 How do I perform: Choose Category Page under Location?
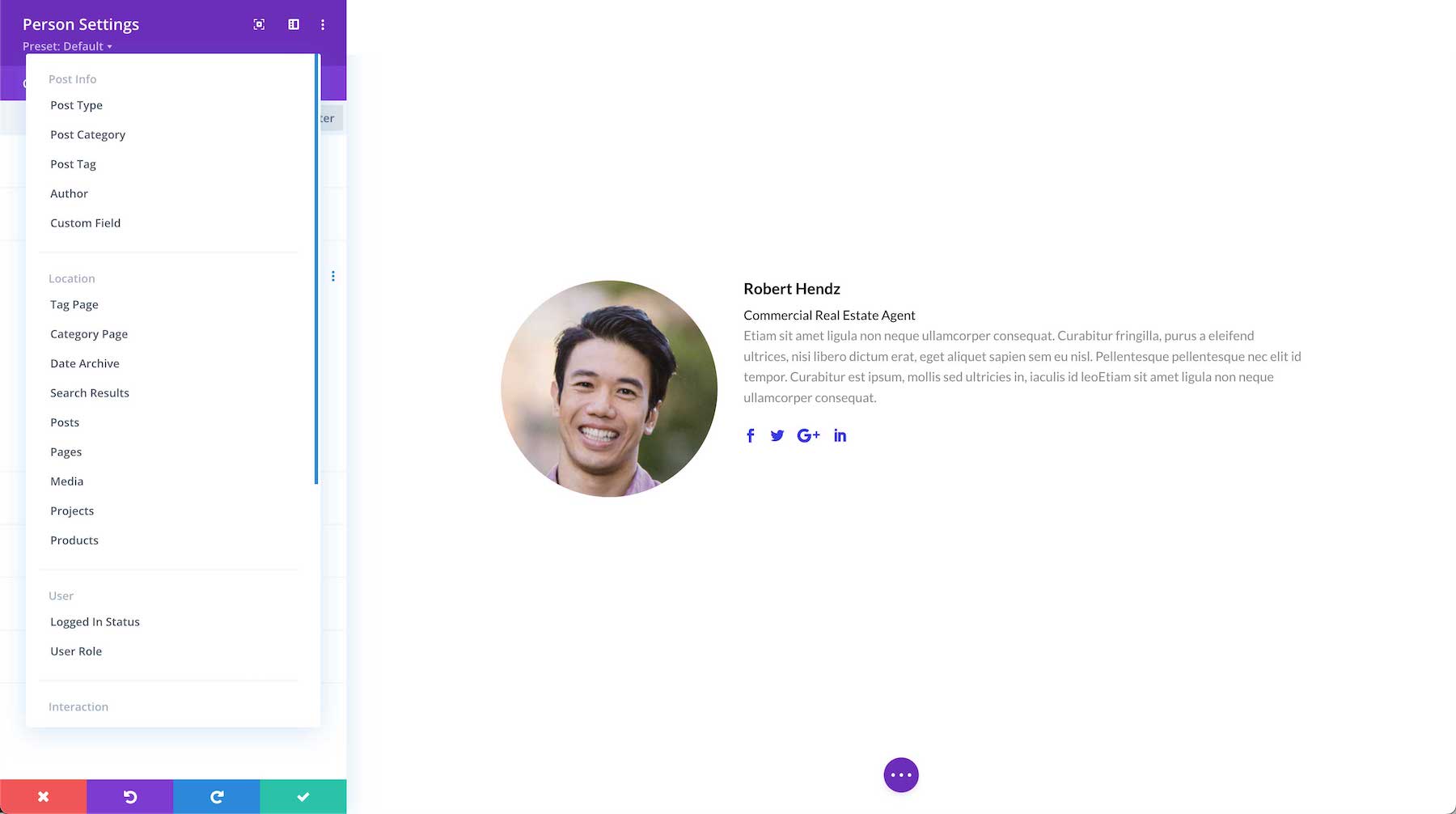[x=89, y=333]
